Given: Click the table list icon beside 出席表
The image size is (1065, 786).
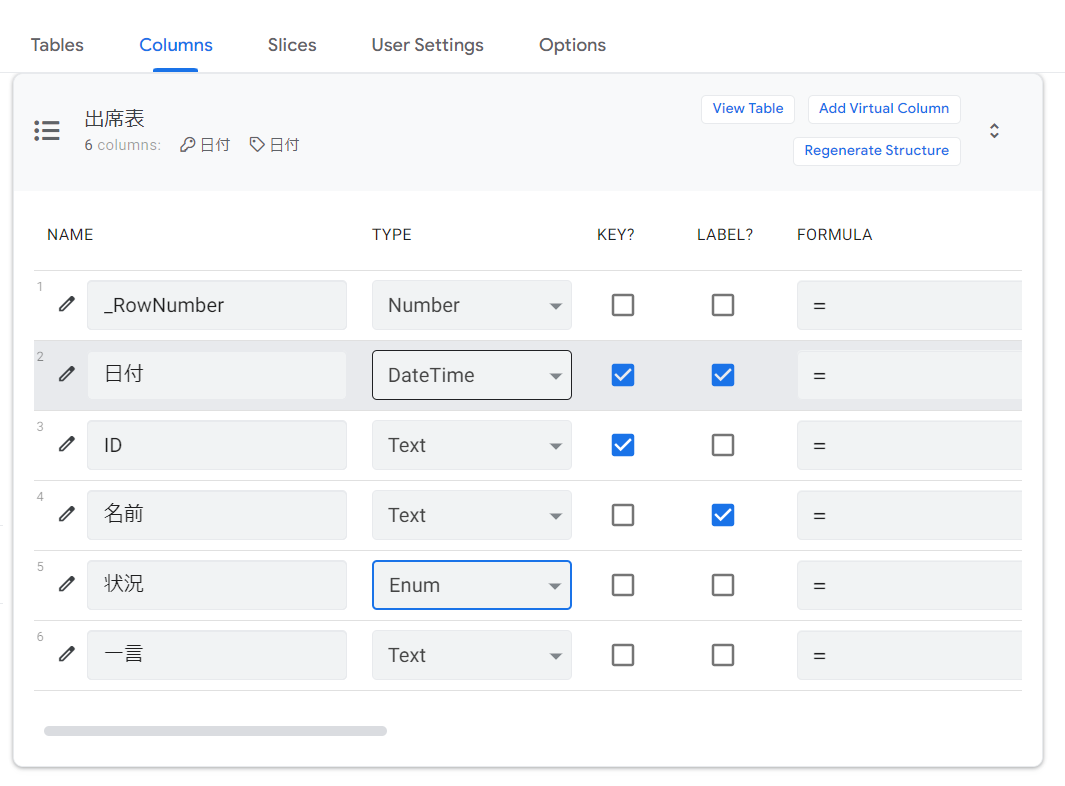Looking at the screenshot, I should pyautogui.click(x=47, y=131).
